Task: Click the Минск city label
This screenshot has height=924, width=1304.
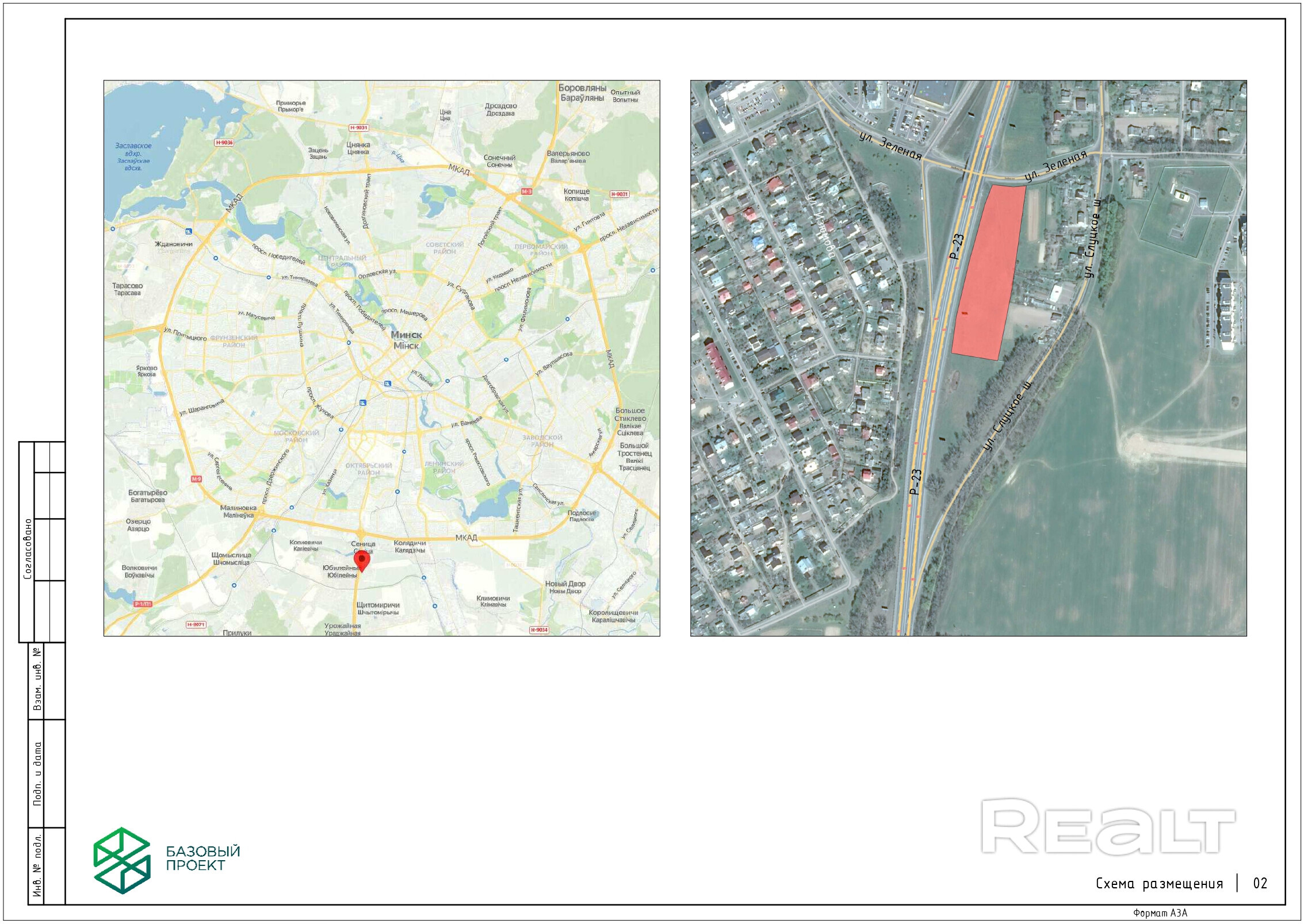Action: [x=406, y=335]
